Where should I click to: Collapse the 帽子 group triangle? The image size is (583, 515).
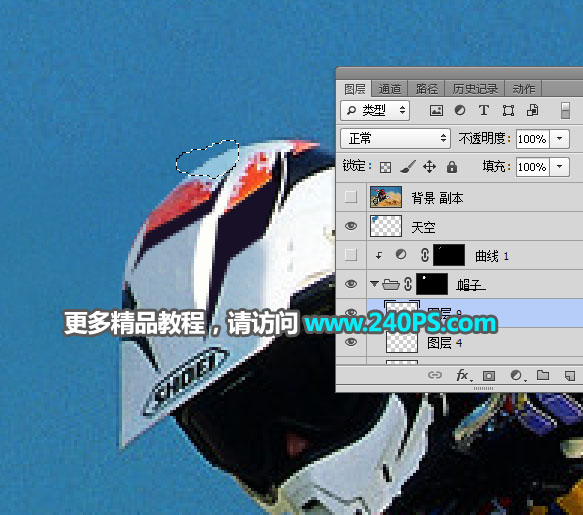(374, 284)
